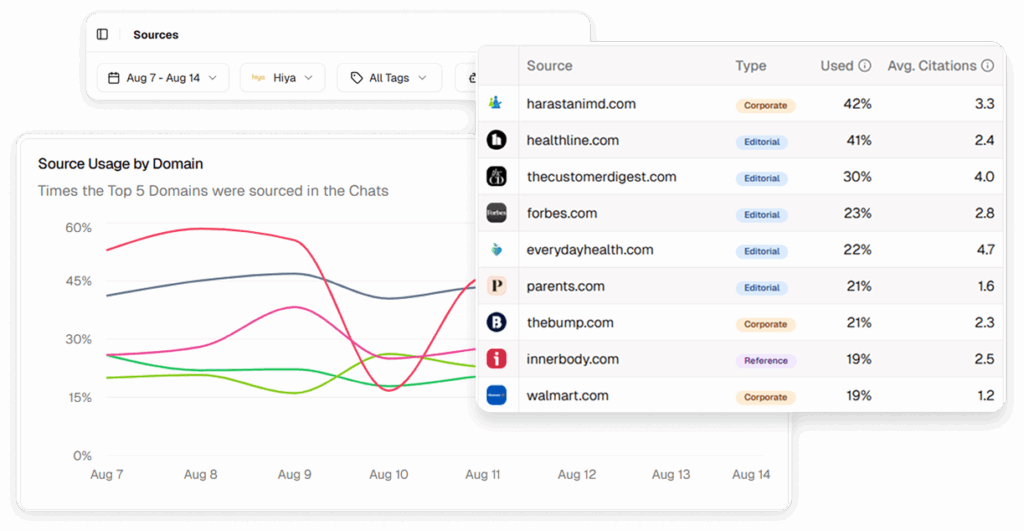Open the Hiya brand dropdown
The image size is (1024, 531).
(x=282, y=78)
